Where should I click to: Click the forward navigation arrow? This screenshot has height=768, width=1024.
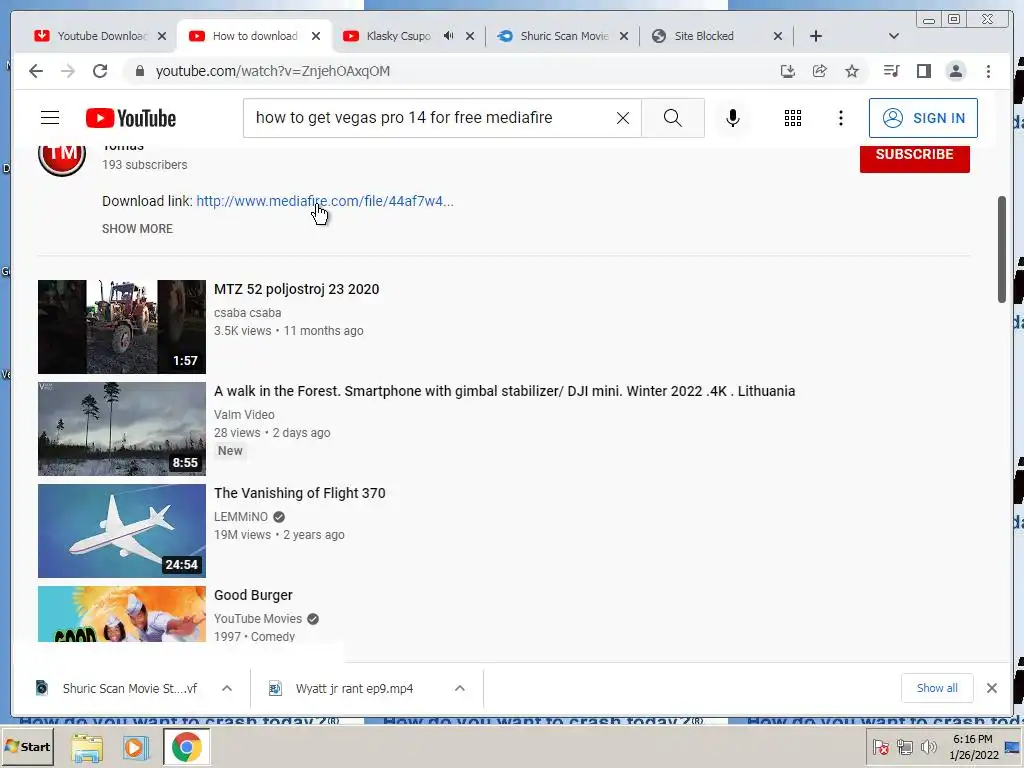[68, 71]
